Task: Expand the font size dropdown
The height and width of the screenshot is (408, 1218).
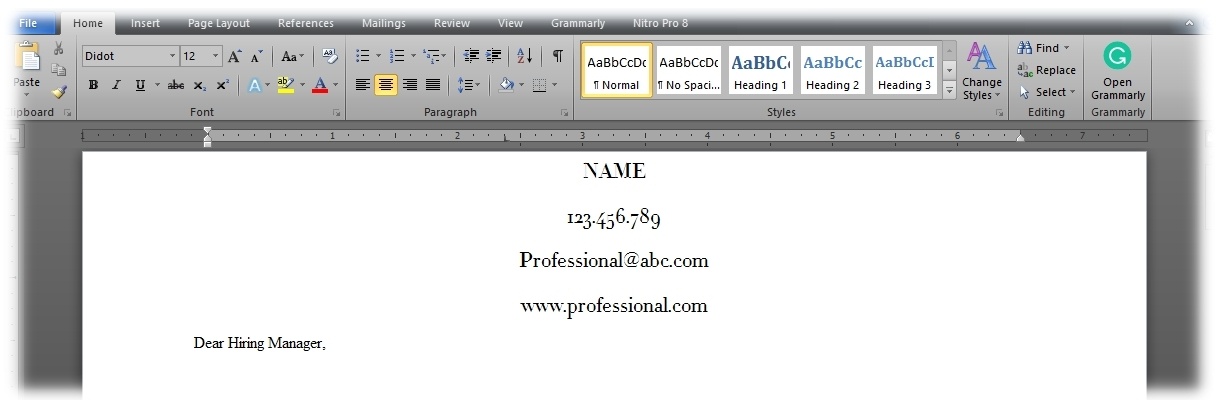Action: 217,57
